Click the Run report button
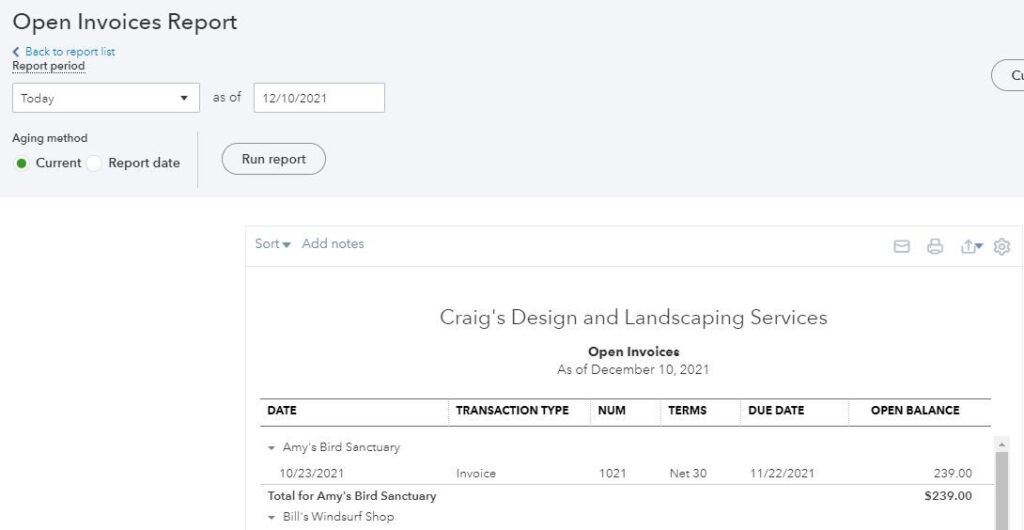 (x=273, y=159)
